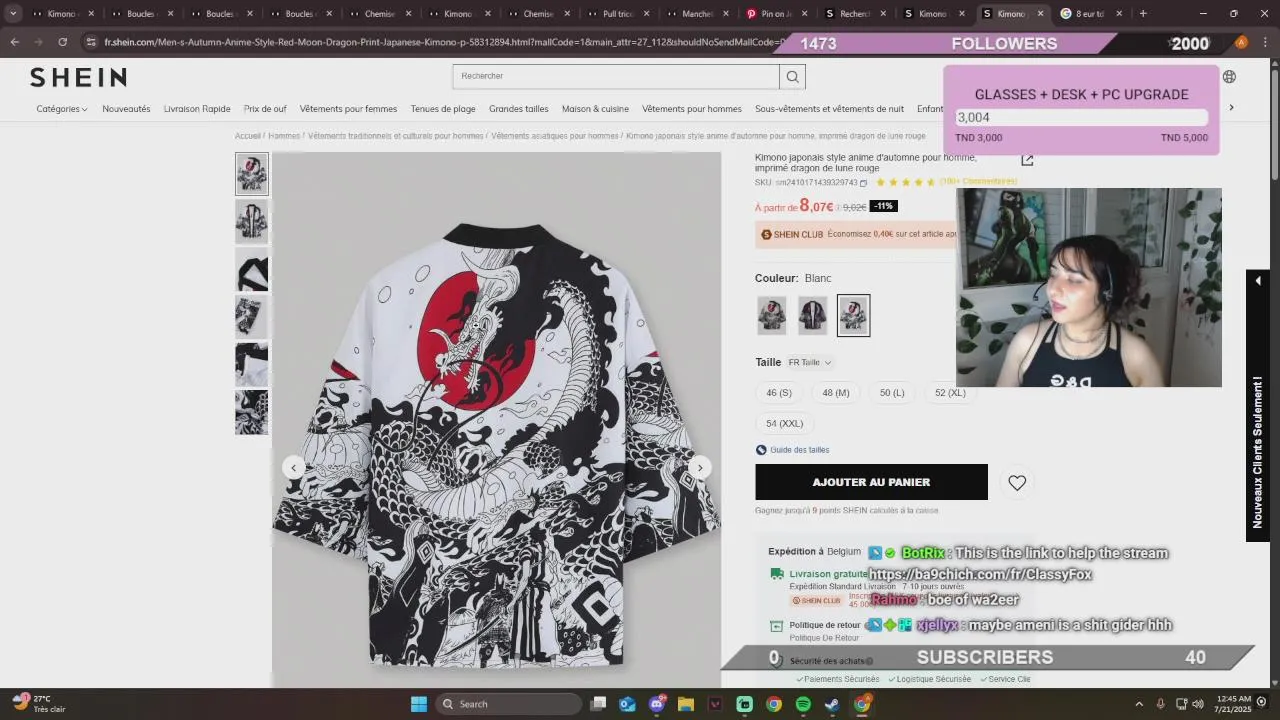
Task: Show next product image with right arrow
Action: 700,467
